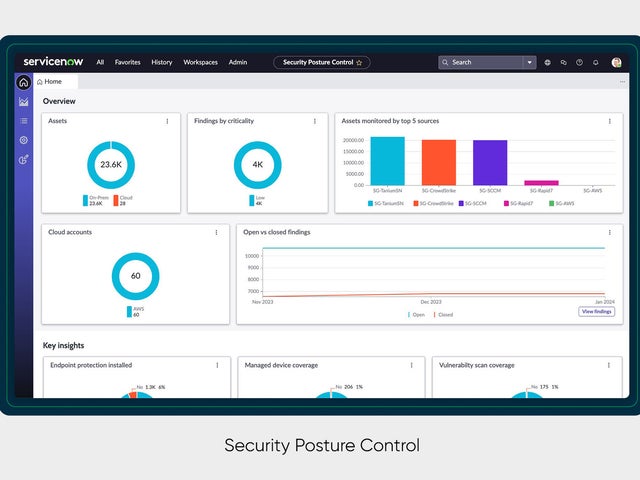This screenshot has height=480, width=640.
Task: Click the Nov 2023 axis label
Action: (x=262, y=302)
